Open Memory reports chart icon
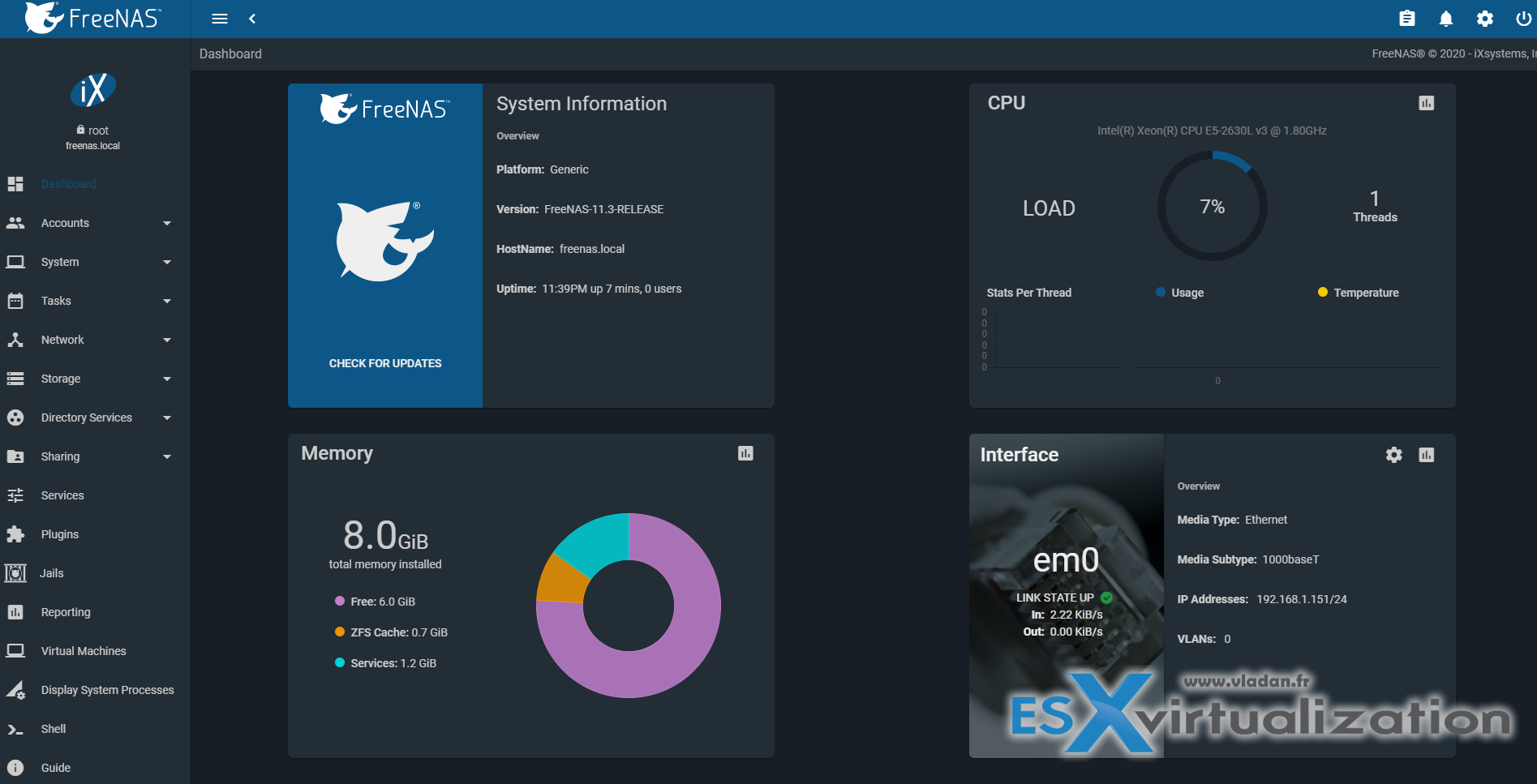 (x=745, y=453)
